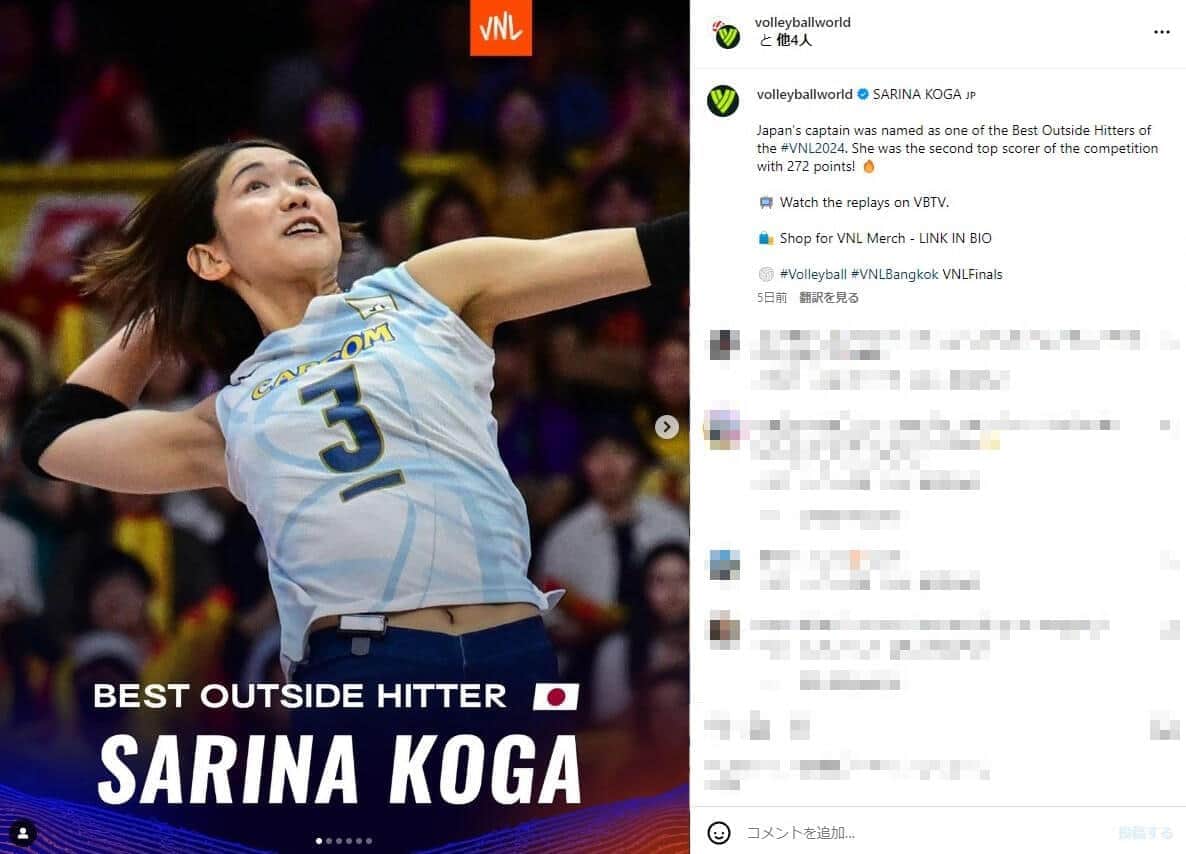Open the three-dot more options menu
This screenshot has height=854, width=1186.
point(1161,32)
